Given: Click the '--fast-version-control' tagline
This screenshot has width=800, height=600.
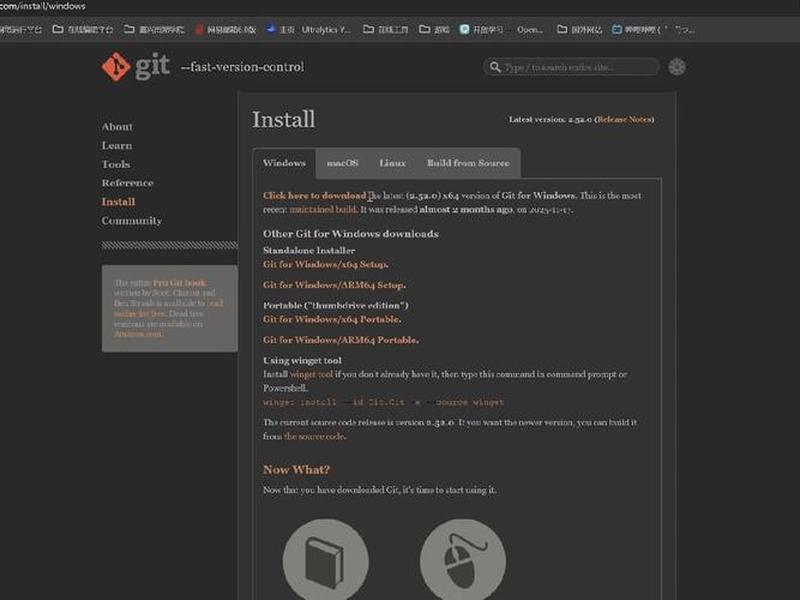Looking at the screenshot, I should 242,67.
